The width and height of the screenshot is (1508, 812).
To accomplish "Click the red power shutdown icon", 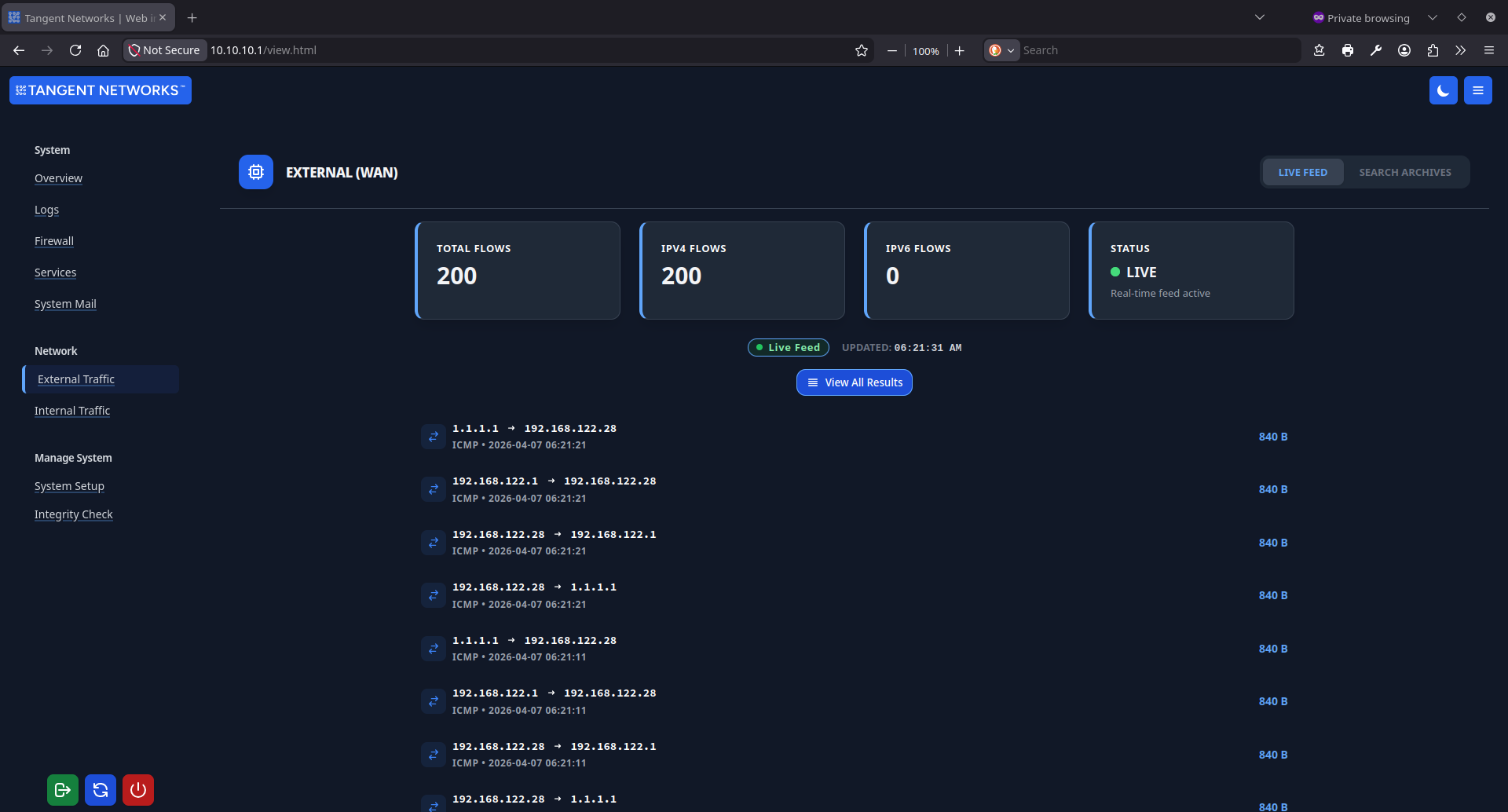I will pyautogui.click(x=138, y=790).
